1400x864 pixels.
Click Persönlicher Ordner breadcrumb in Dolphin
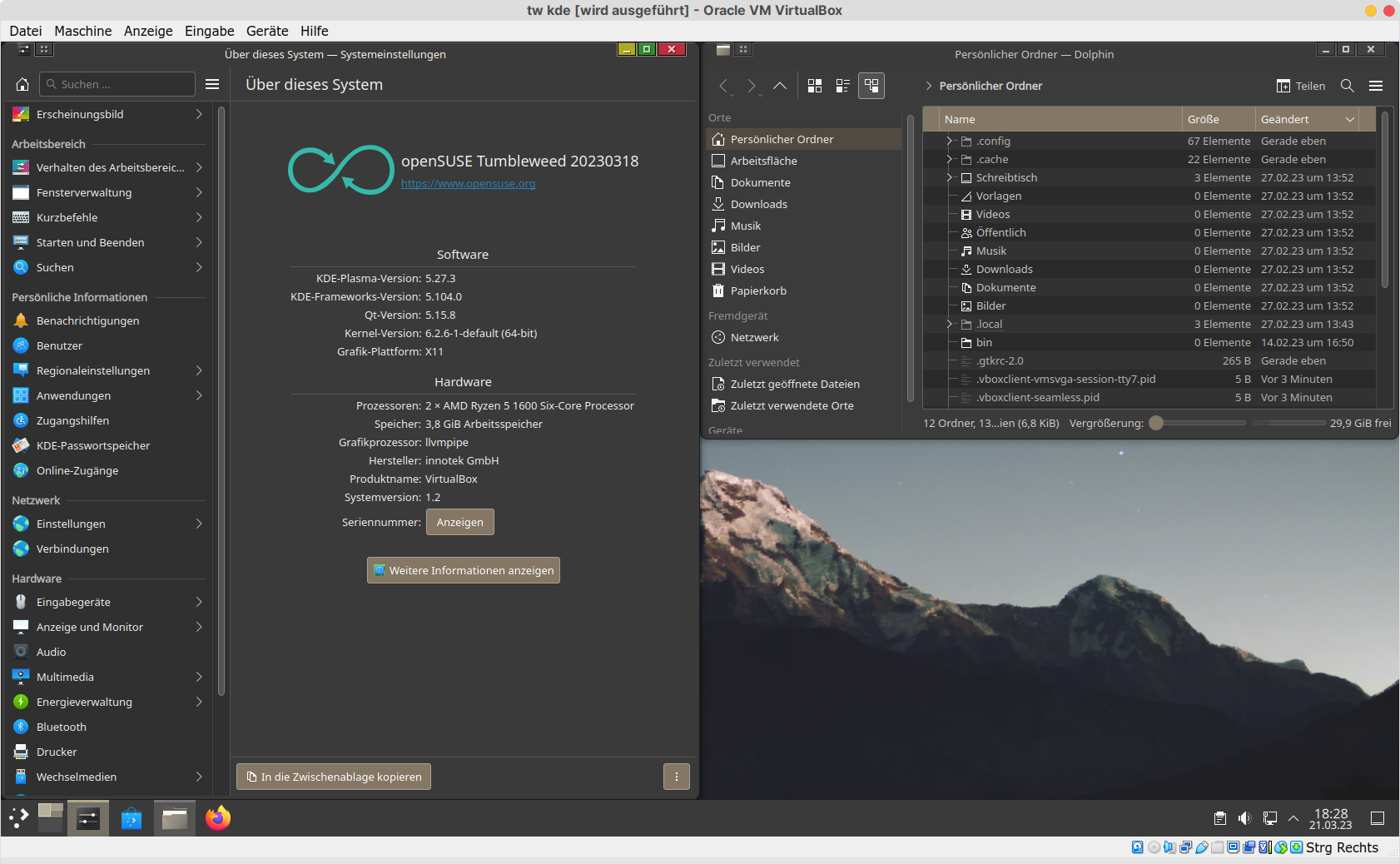[990, 86]
